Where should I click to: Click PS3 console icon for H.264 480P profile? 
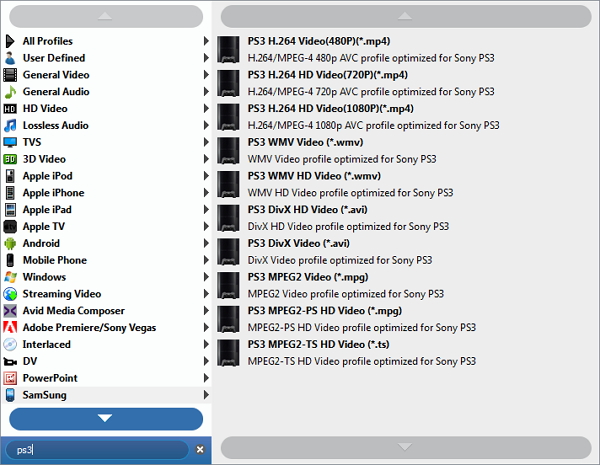[x=228, y=49]
